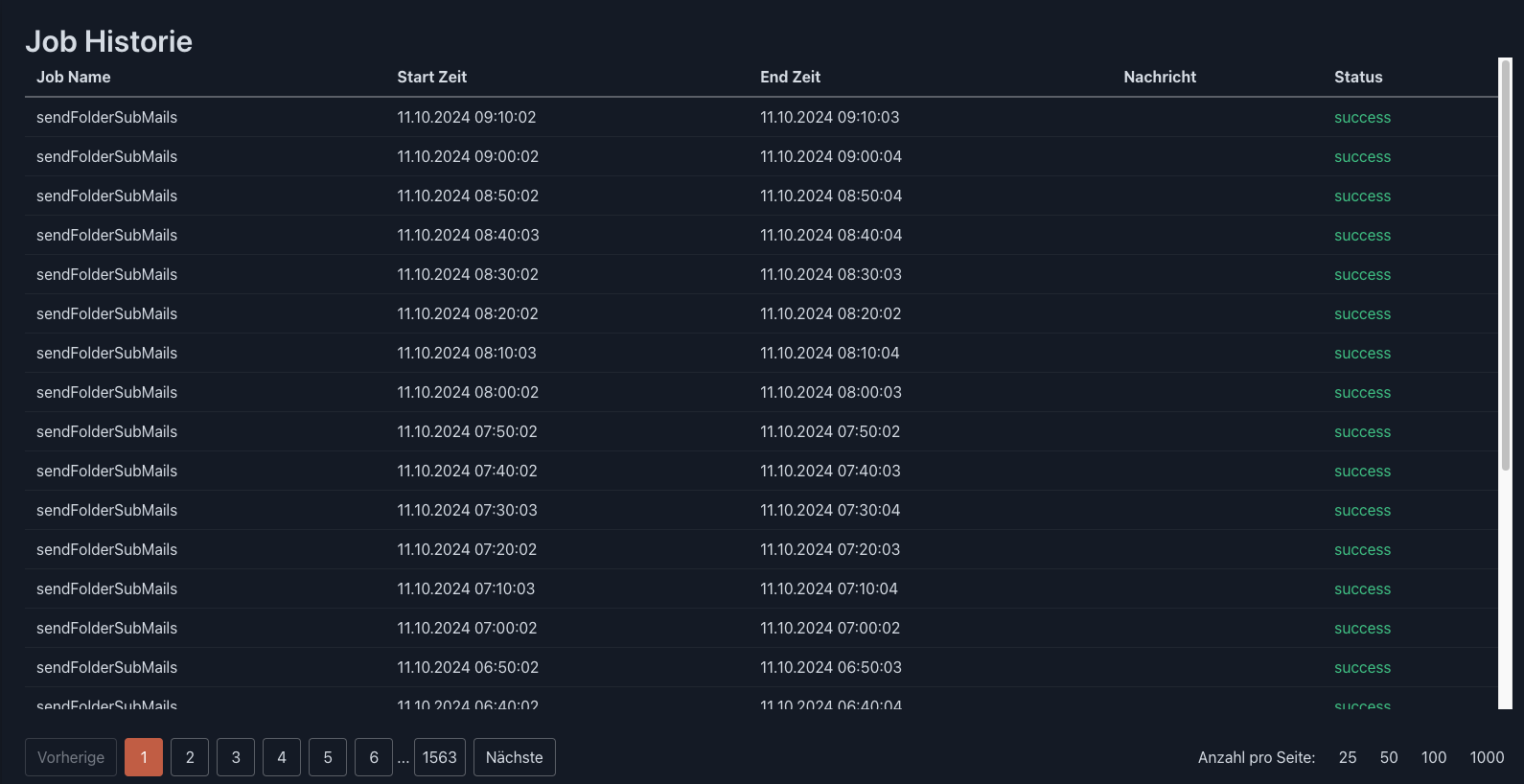Select start time 11.10.2024 07:10:03
The height and width of the screenshot is (784, 1524).
coord(466,588)
